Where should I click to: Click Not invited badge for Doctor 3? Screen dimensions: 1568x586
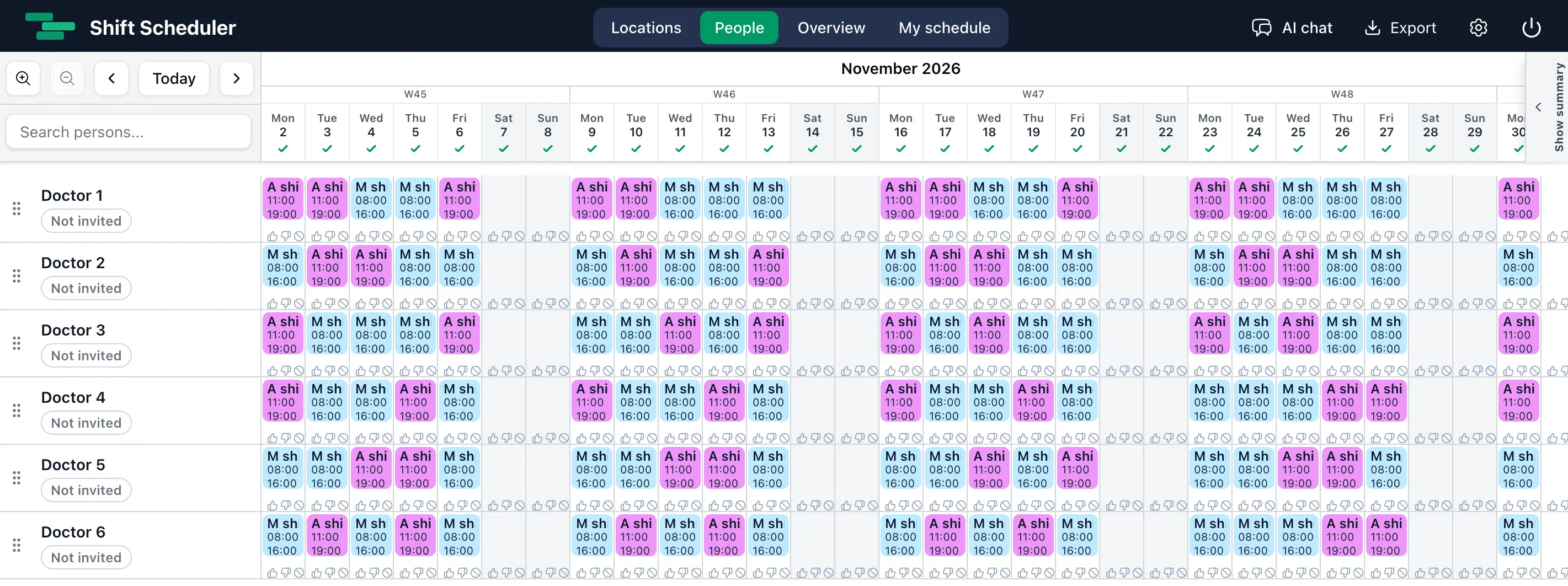point(86,355)
